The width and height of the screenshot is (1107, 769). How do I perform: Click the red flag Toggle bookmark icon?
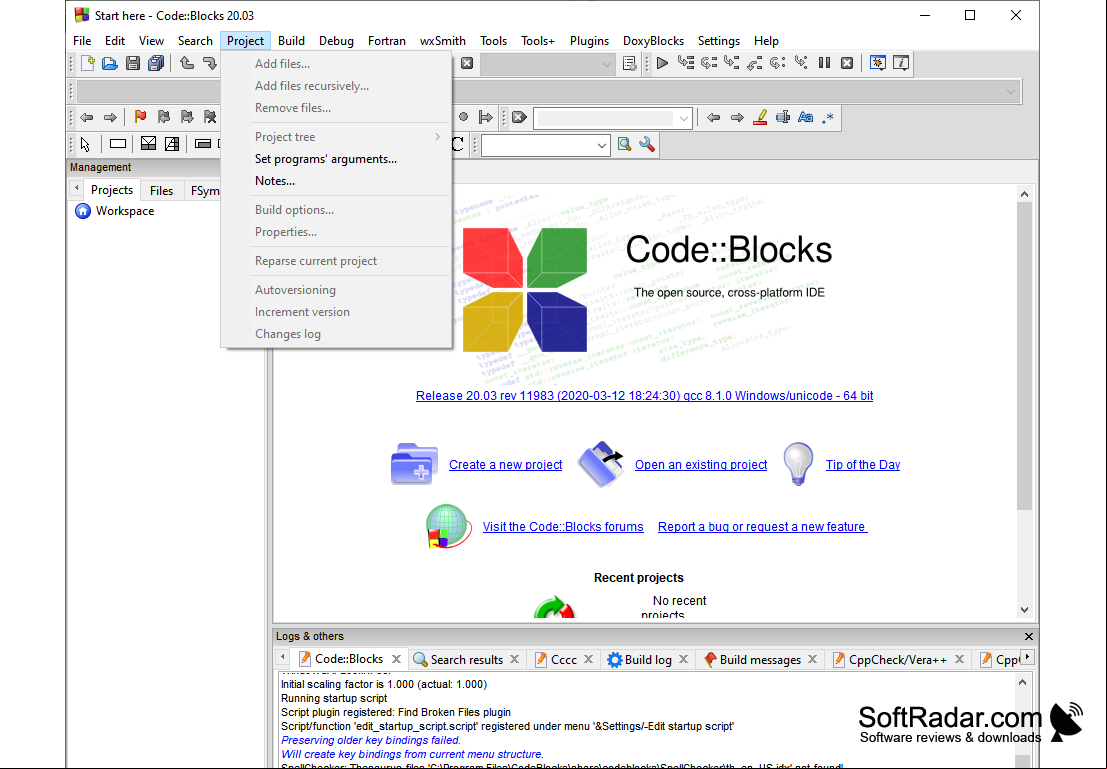click(x=140, y=117)
